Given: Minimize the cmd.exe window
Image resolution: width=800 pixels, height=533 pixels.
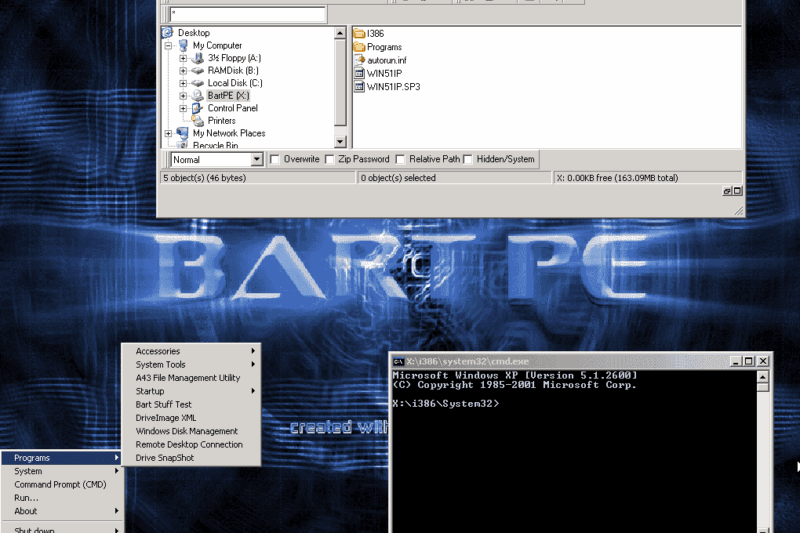Looking at the screenshot, I should 735,361.
